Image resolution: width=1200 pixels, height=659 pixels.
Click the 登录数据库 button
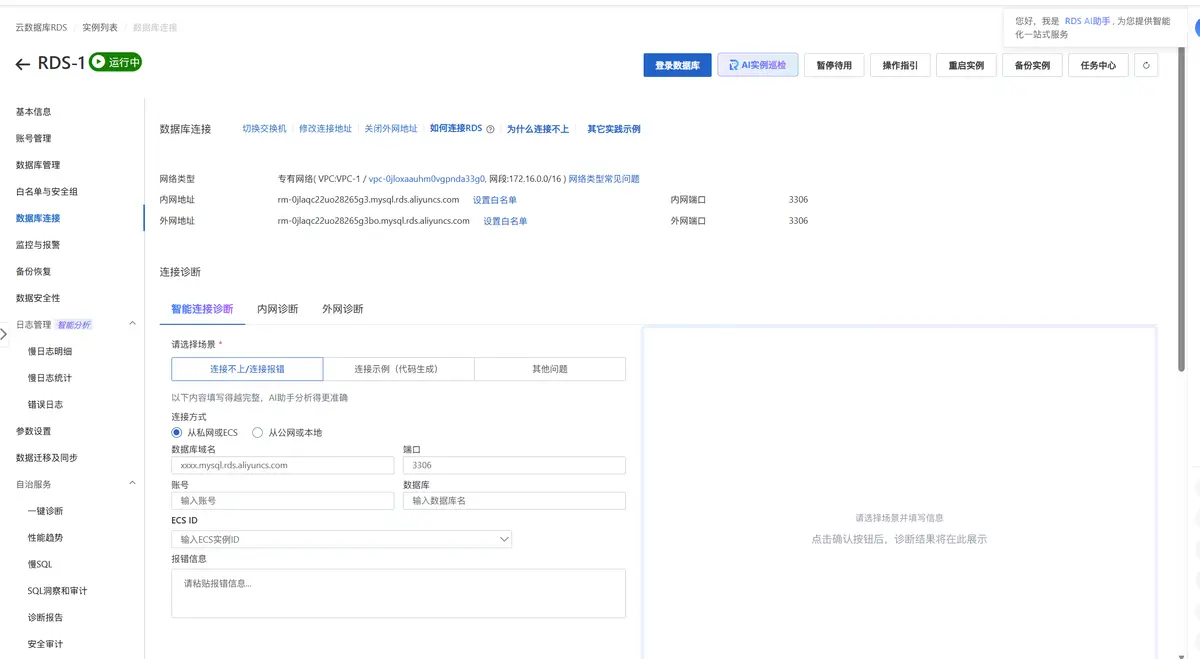[x=677, y=65]
